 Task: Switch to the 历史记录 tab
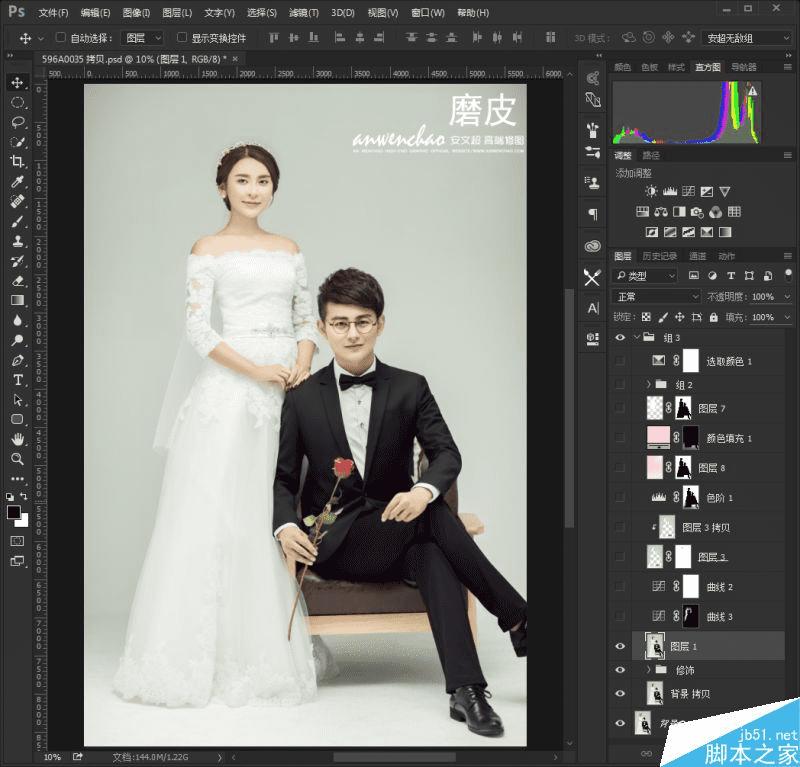coord(659,256)
